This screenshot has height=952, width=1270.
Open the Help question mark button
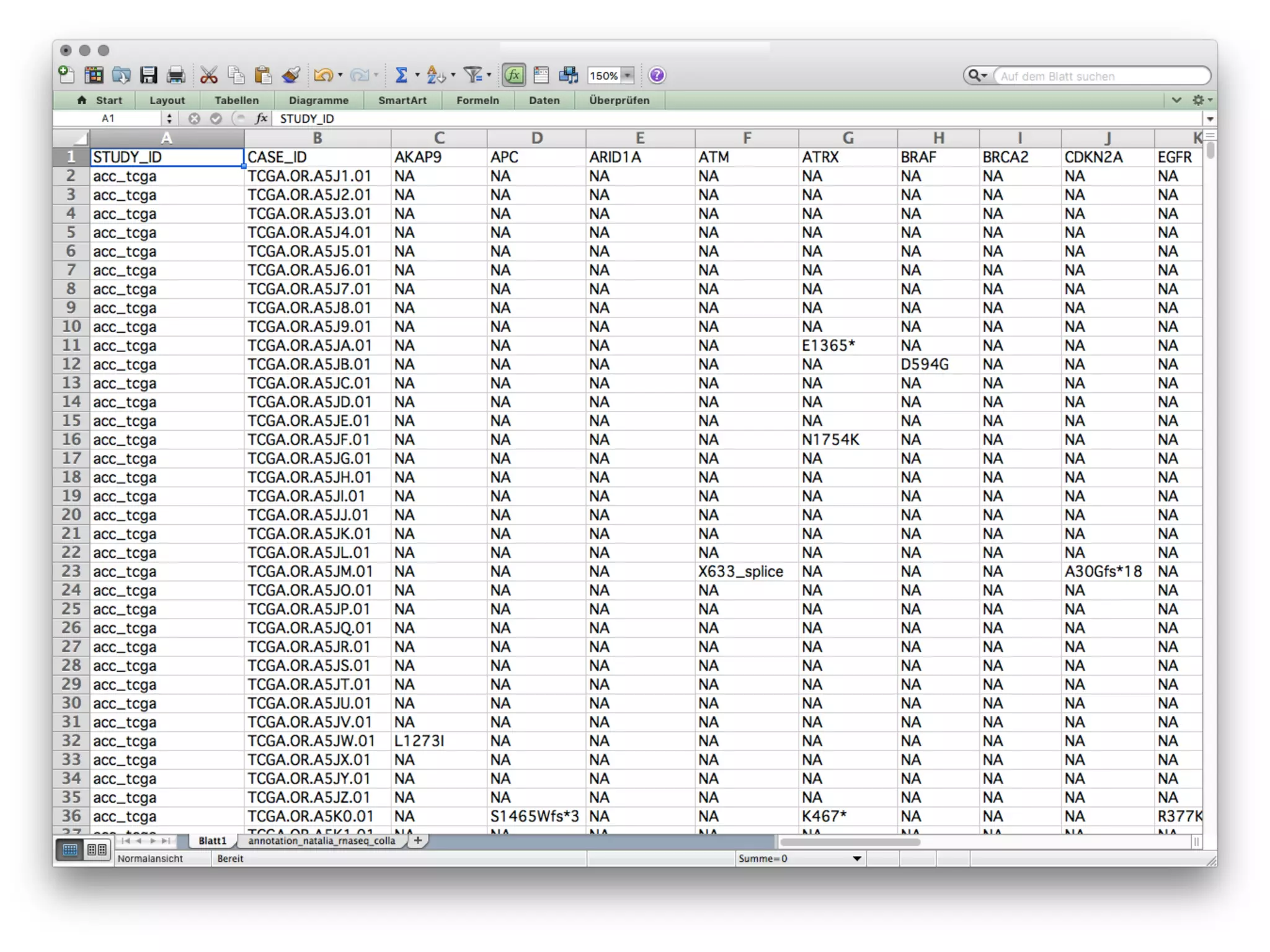click(656, 76)
